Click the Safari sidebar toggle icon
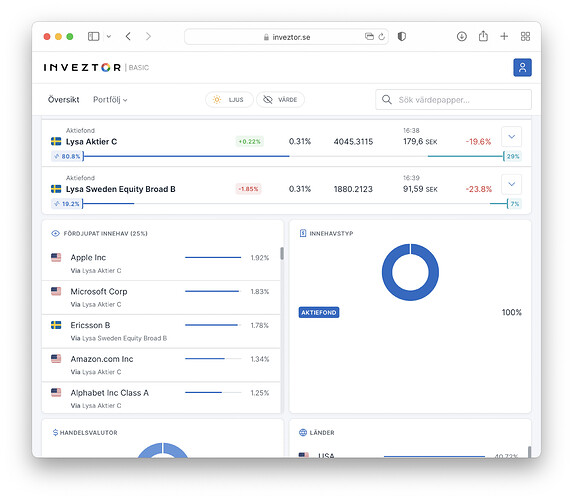 click(x=93, y=36)
